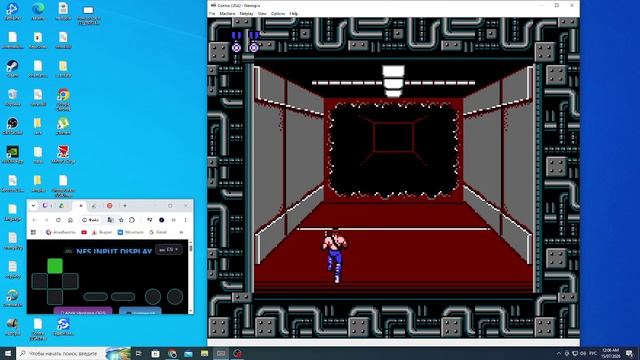The height and width of the screenshot is (360, 640).
Task: Click the round B button on controller display
Action: (153, 297)
